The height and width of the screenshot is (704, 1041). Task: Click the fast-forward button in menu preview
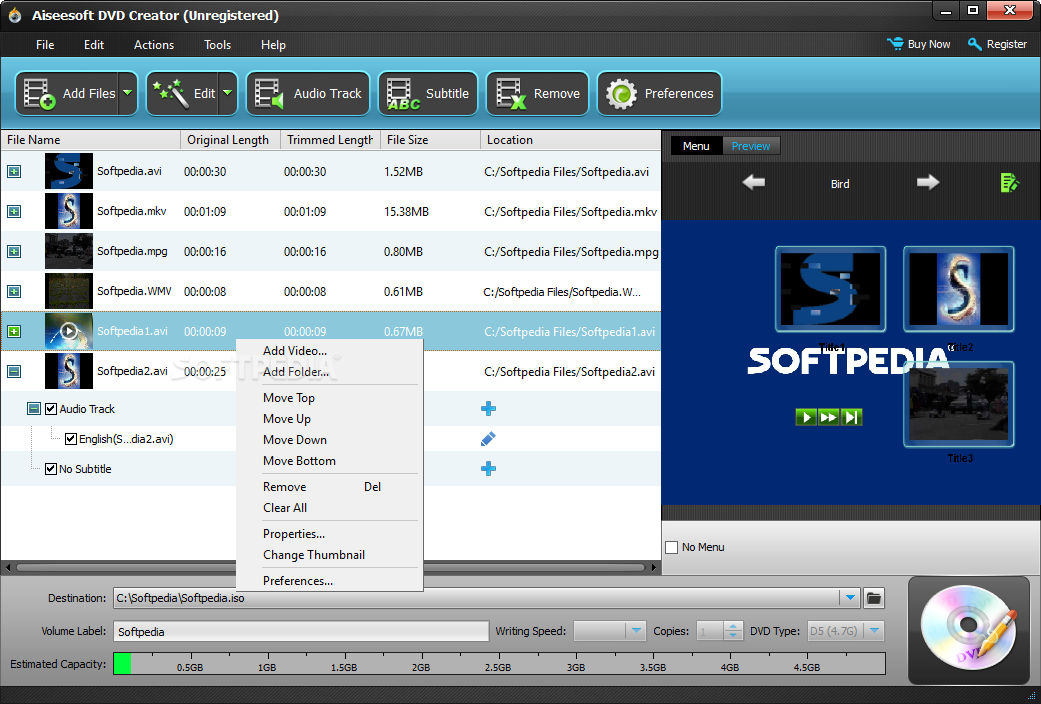click(829, 417)
